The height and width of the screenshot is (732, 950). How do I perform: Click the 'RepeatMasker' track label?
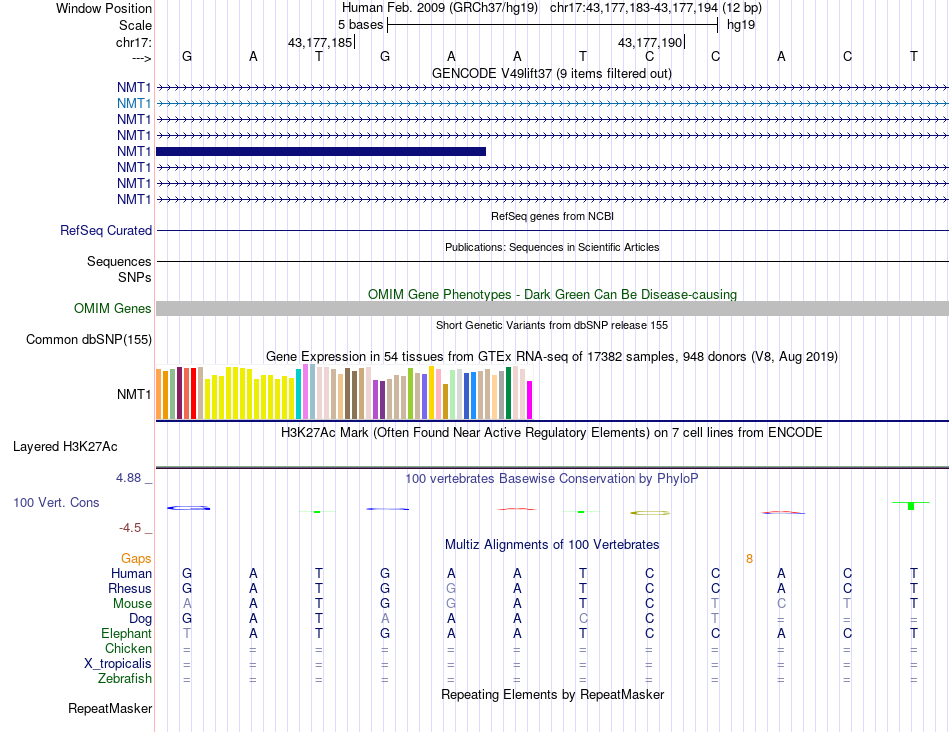(x=110, y=708)
